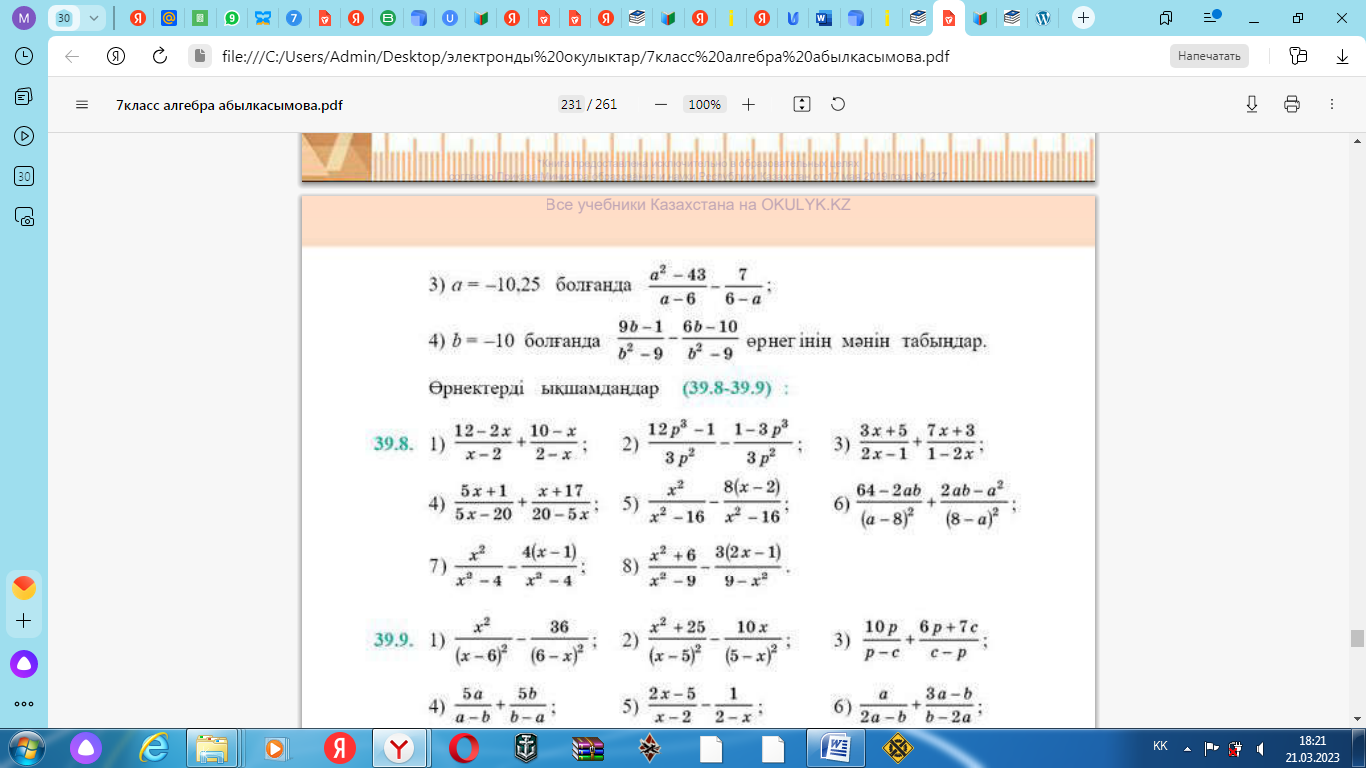The image size is (1366, 768).
Task: Click the '(39.8-39.9)' reference text
Action: 727,388
